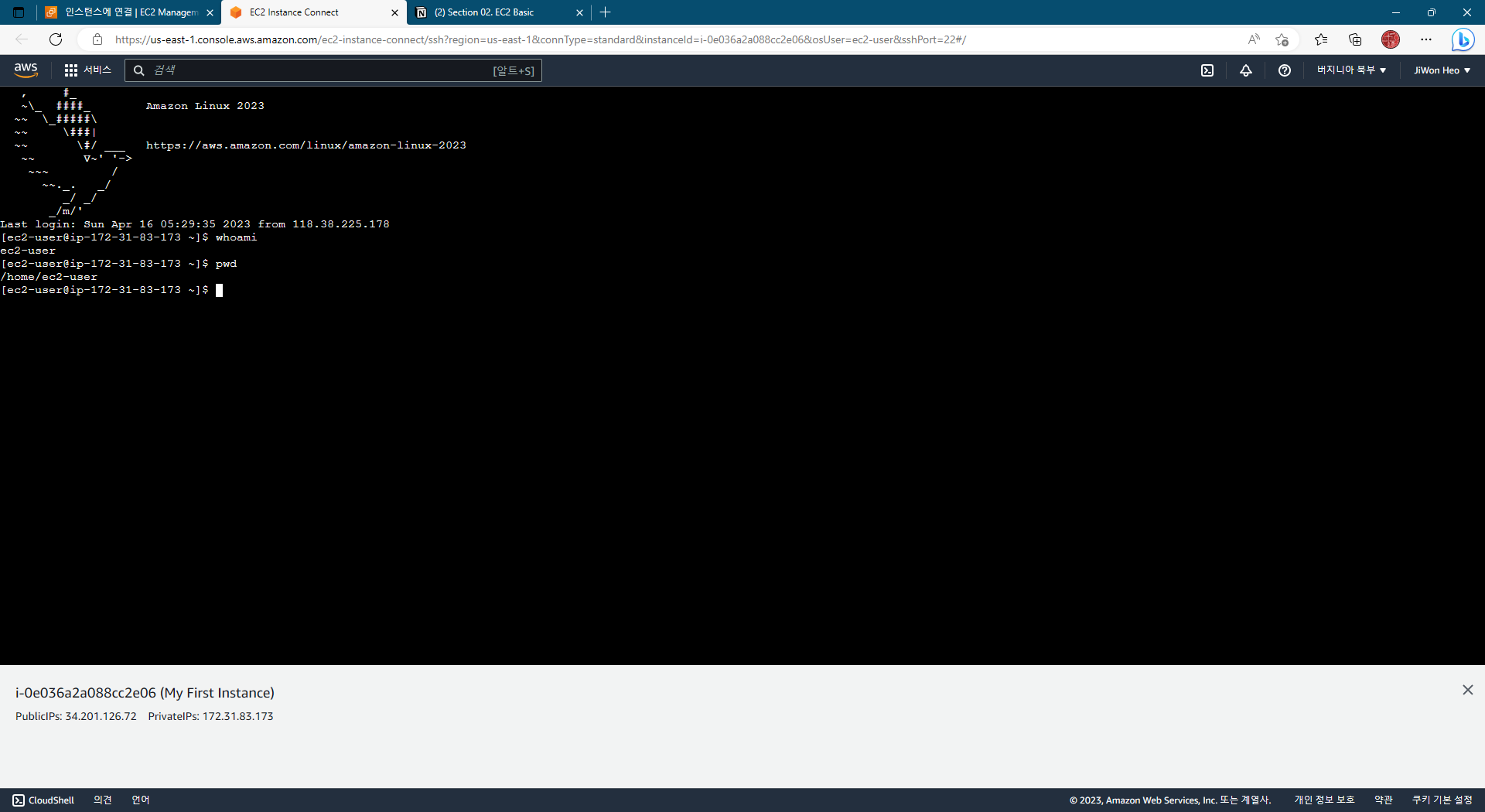
Task: Click the 의견 feedback link in footer
Action: pyautogui.click(x=103, y=800)
